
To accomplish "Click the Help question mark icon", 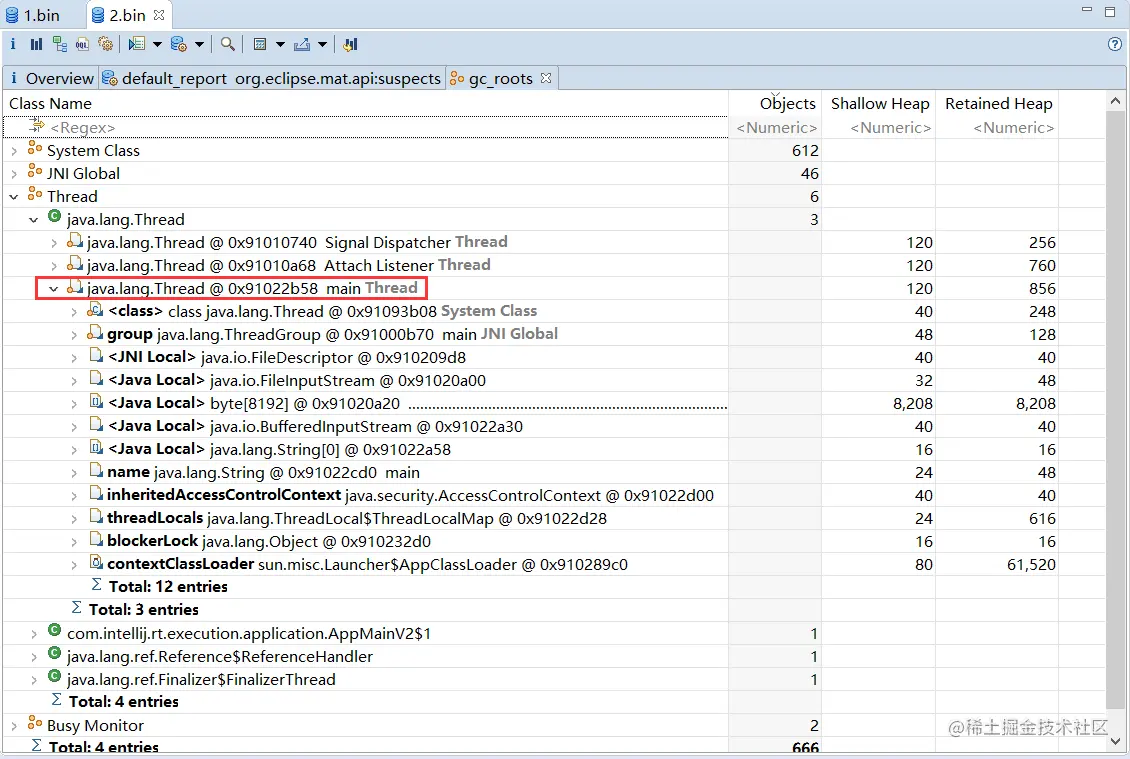I will (x=1114, y=44).
